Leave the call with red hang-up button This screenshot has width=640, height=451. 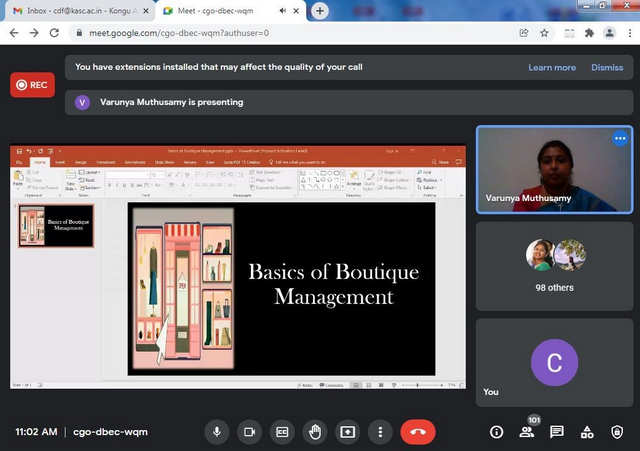click(x=417, y=432)
